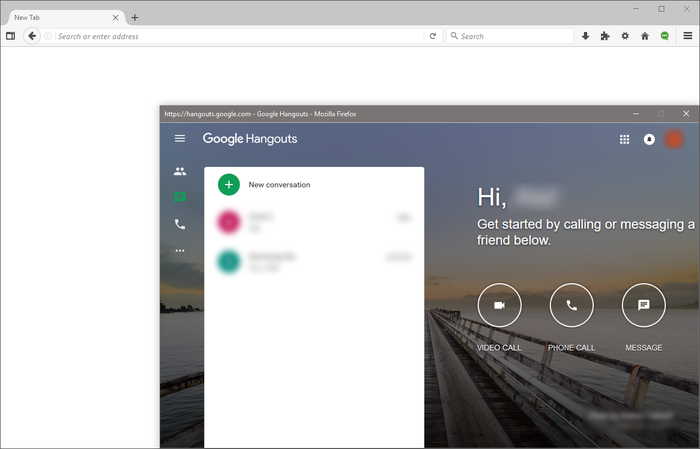700x449 pixels.
Task: Open the Firefox hamburger menu
Action: (688, 36)
